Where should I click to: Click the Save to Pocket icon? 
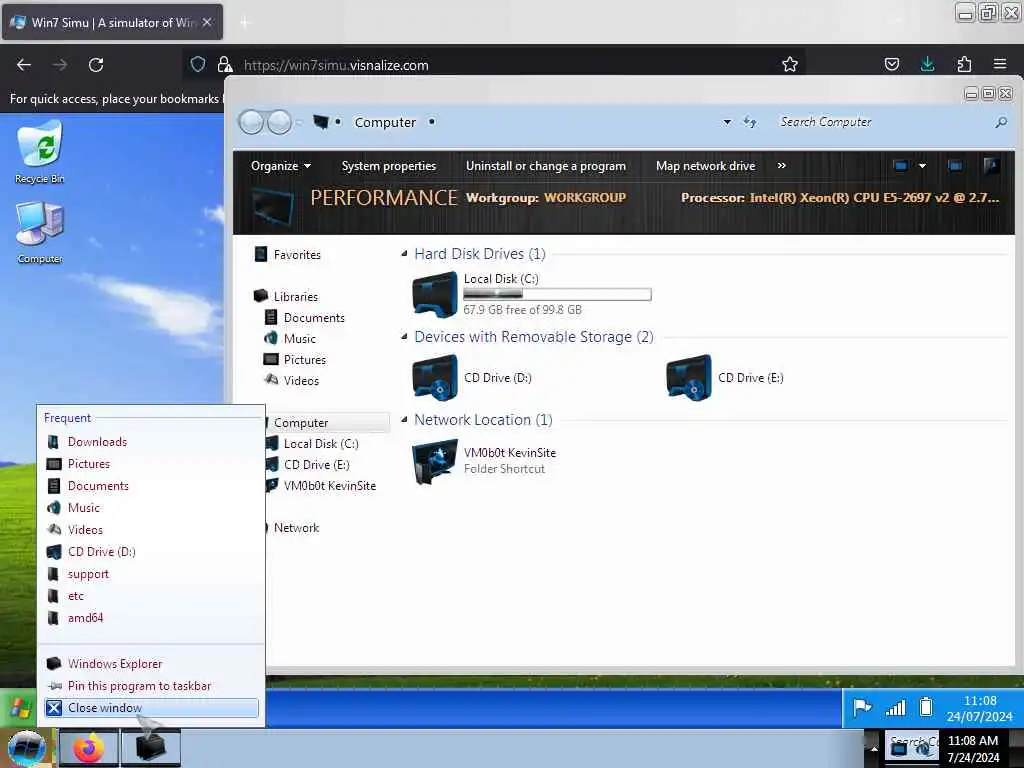[x=891, y=64]
